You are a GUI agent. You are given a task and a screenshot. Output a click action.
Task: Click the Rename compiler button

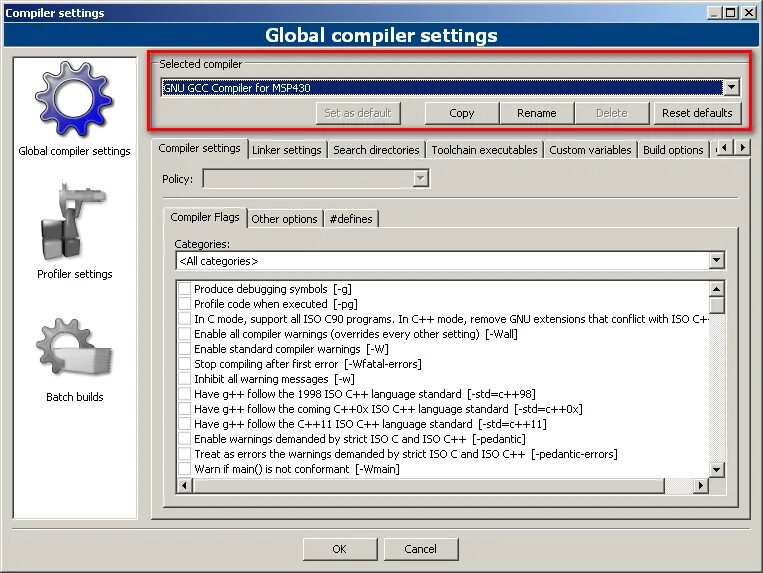[x=537, y=113]
